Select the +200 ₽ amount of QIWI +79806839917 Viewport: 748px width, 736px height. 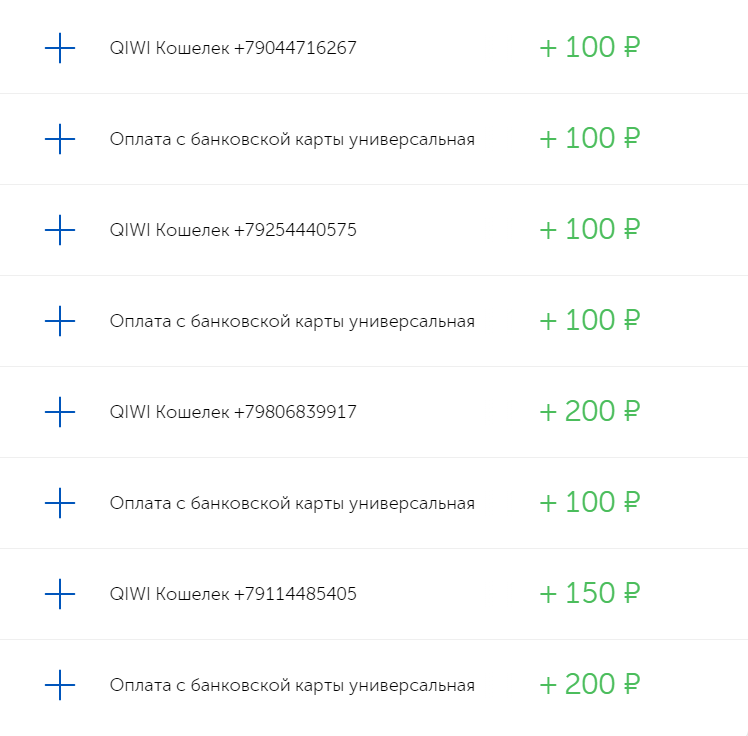click(589, 412)
